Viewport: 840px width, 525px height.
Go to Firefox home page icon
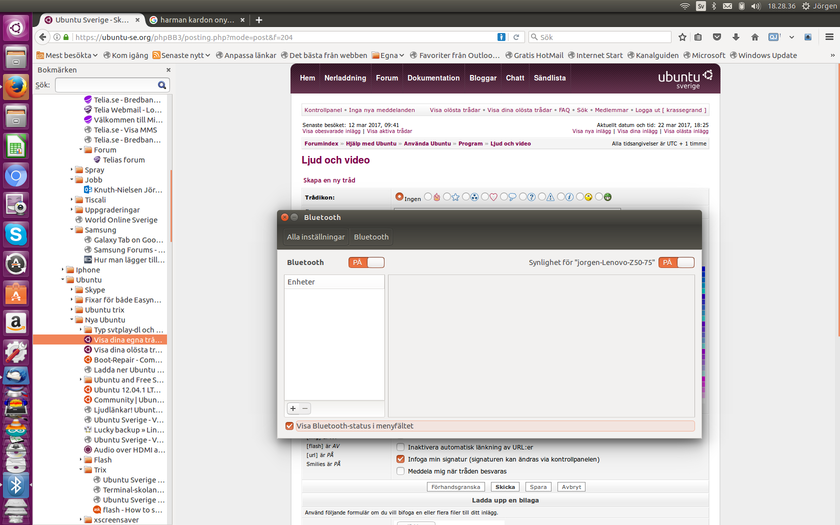754,37
